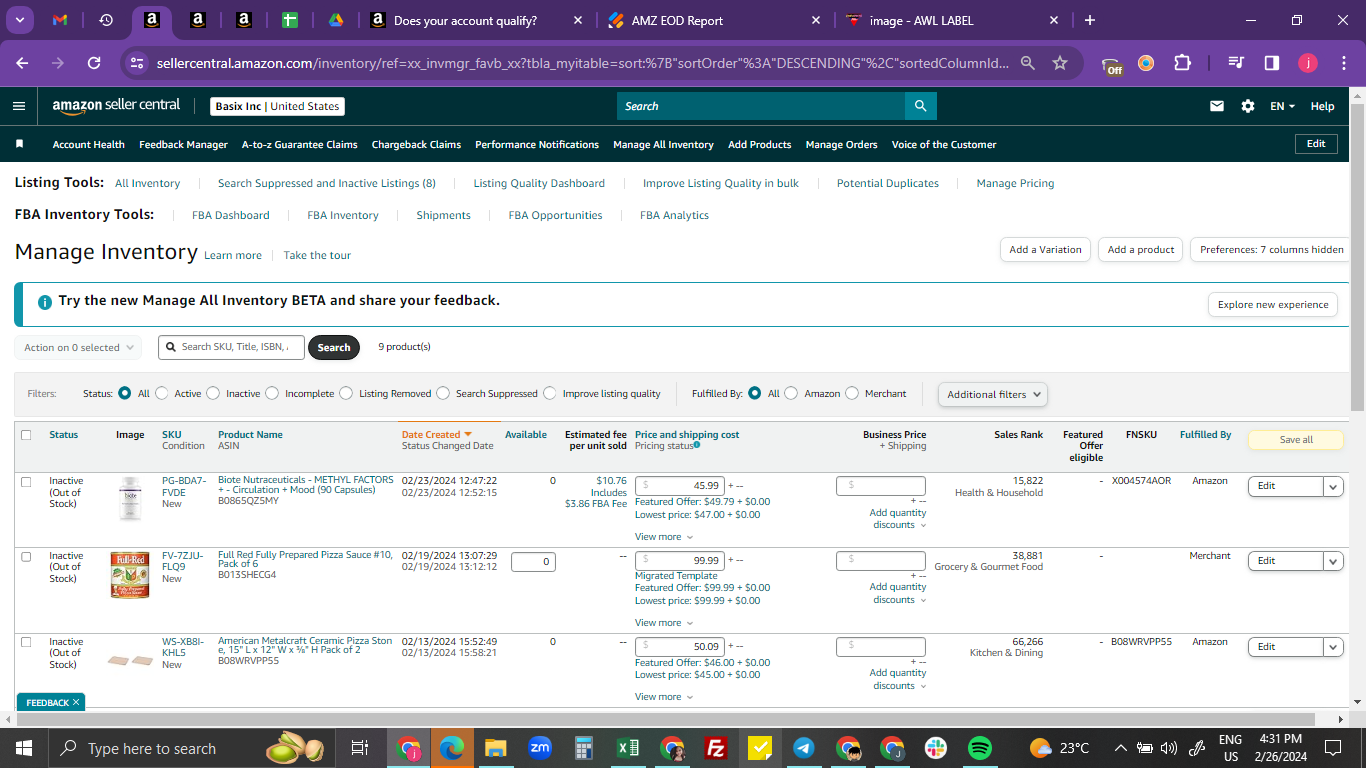Click the Add a product button
1366x768 pixels.
(x=1141, y=250)
